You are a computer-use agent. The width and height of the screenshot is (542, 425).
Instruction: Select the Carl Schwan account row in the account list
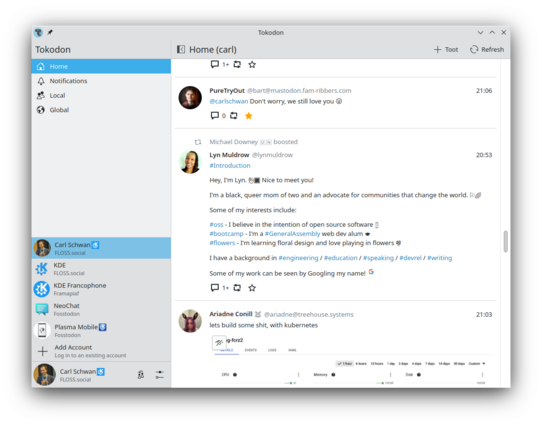[101, 248]
